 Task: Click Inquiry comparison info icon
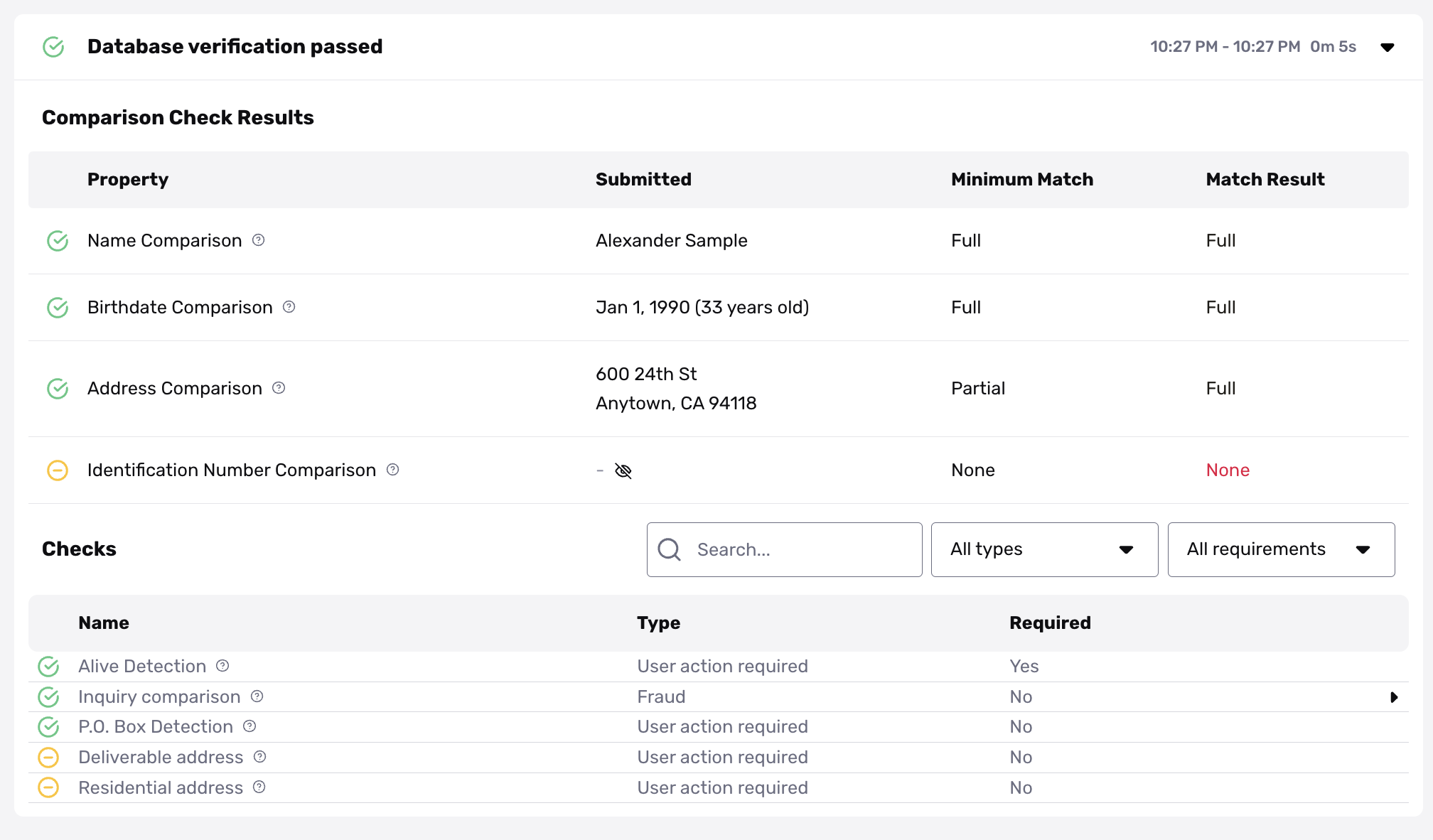click(257, 696)
